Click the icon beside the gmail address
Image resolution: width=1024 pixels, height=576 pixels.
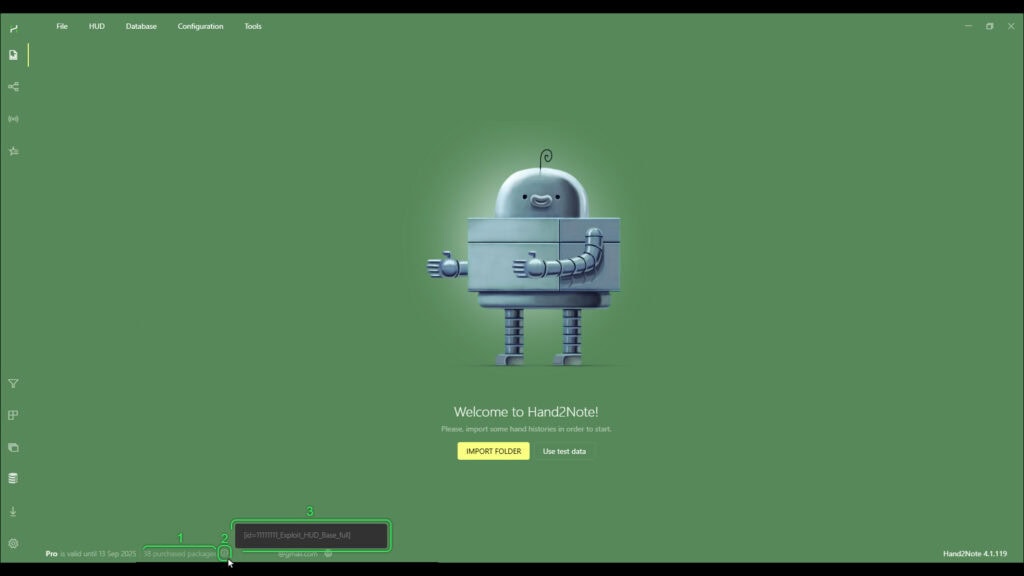pyautogui.click(x=328, y=554)
